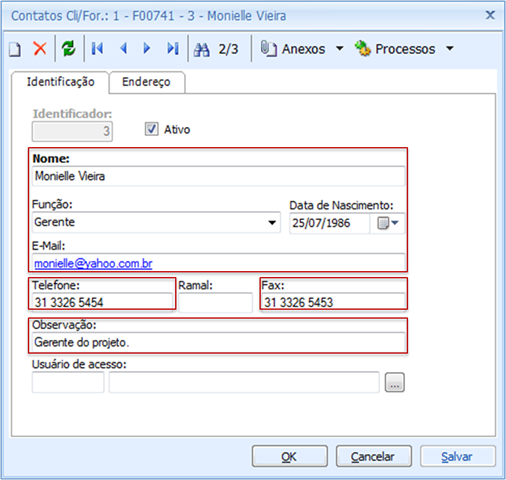
Task: Expand the Processos dropdown arrow
Action: point(450,49)
